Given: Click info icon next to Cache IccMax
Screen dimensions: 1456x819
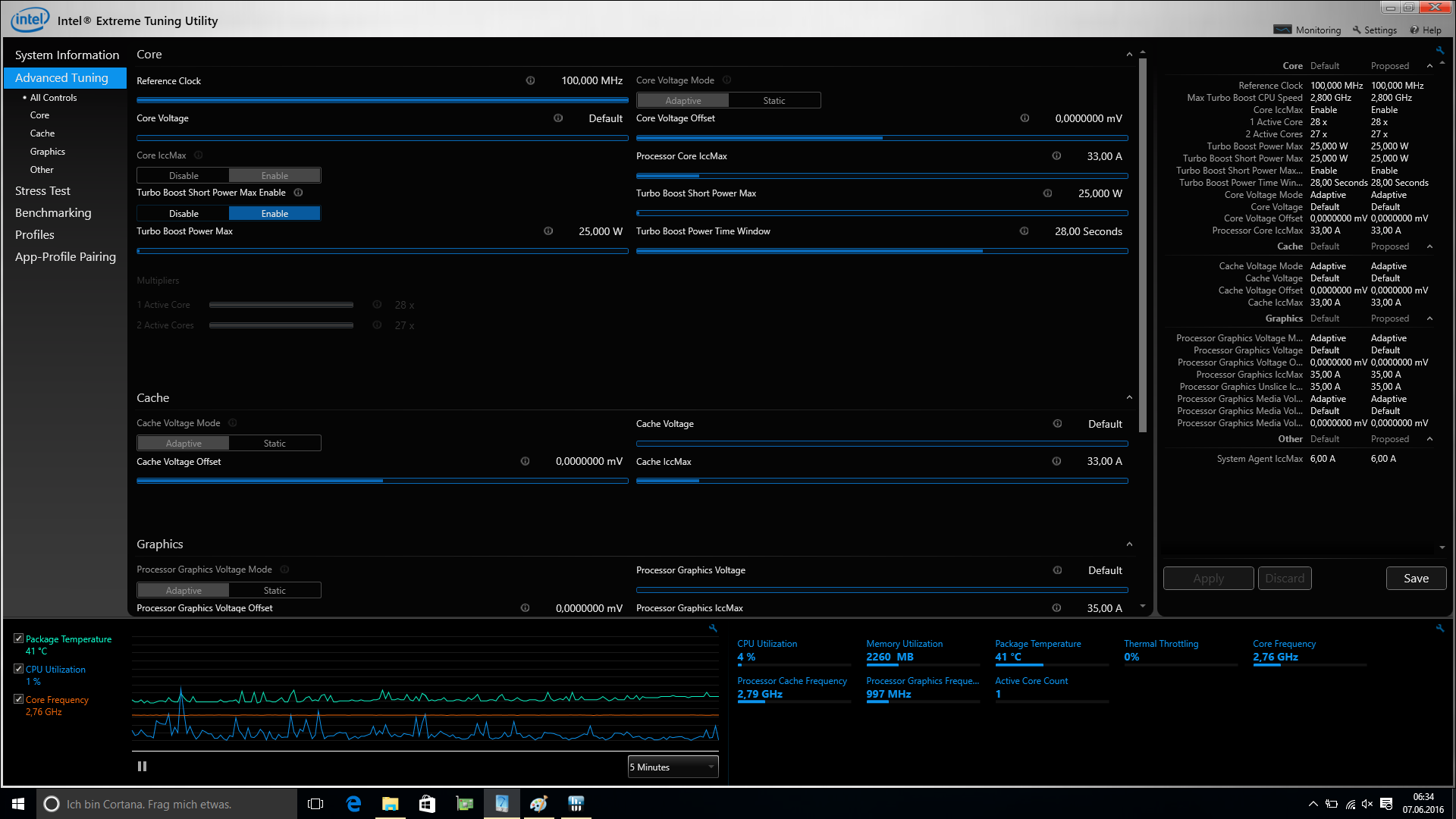Looking at the screenshot, I should [1056, 461].
